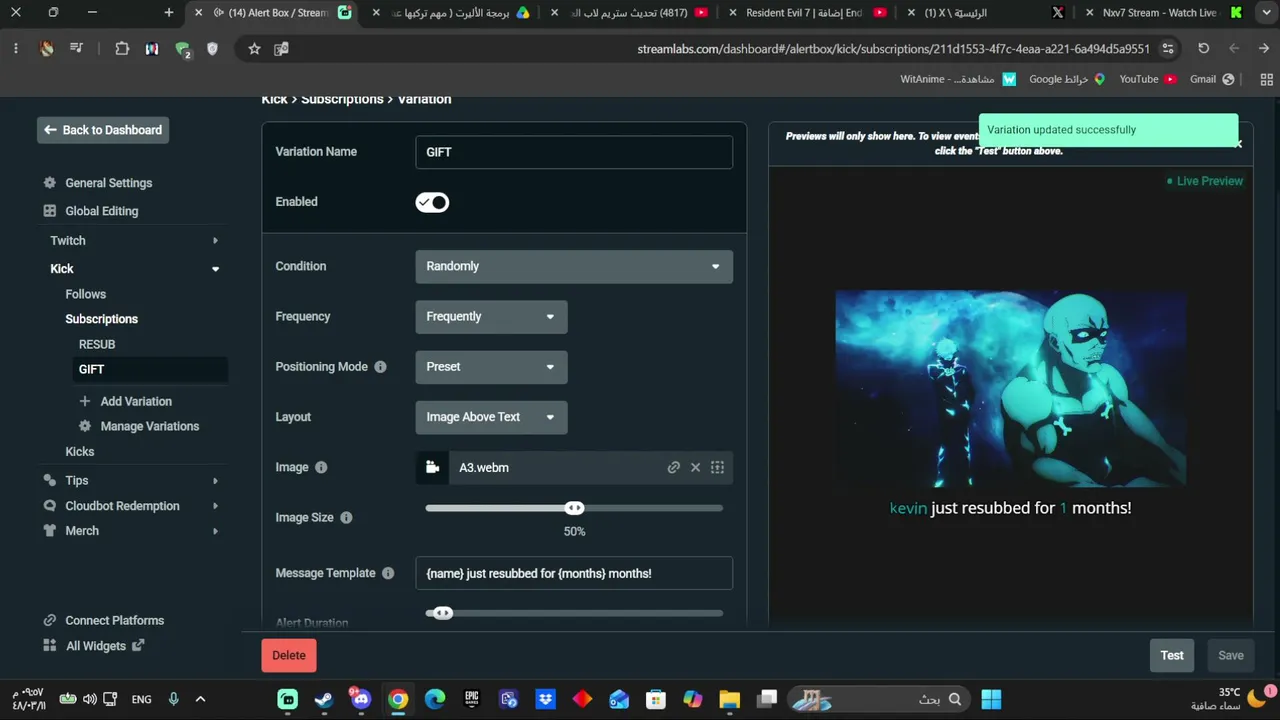Screen dimensions: 1280x720
Task: Open the Positioning Mode dropdown set to Preset
Action: tap(491, 367)
